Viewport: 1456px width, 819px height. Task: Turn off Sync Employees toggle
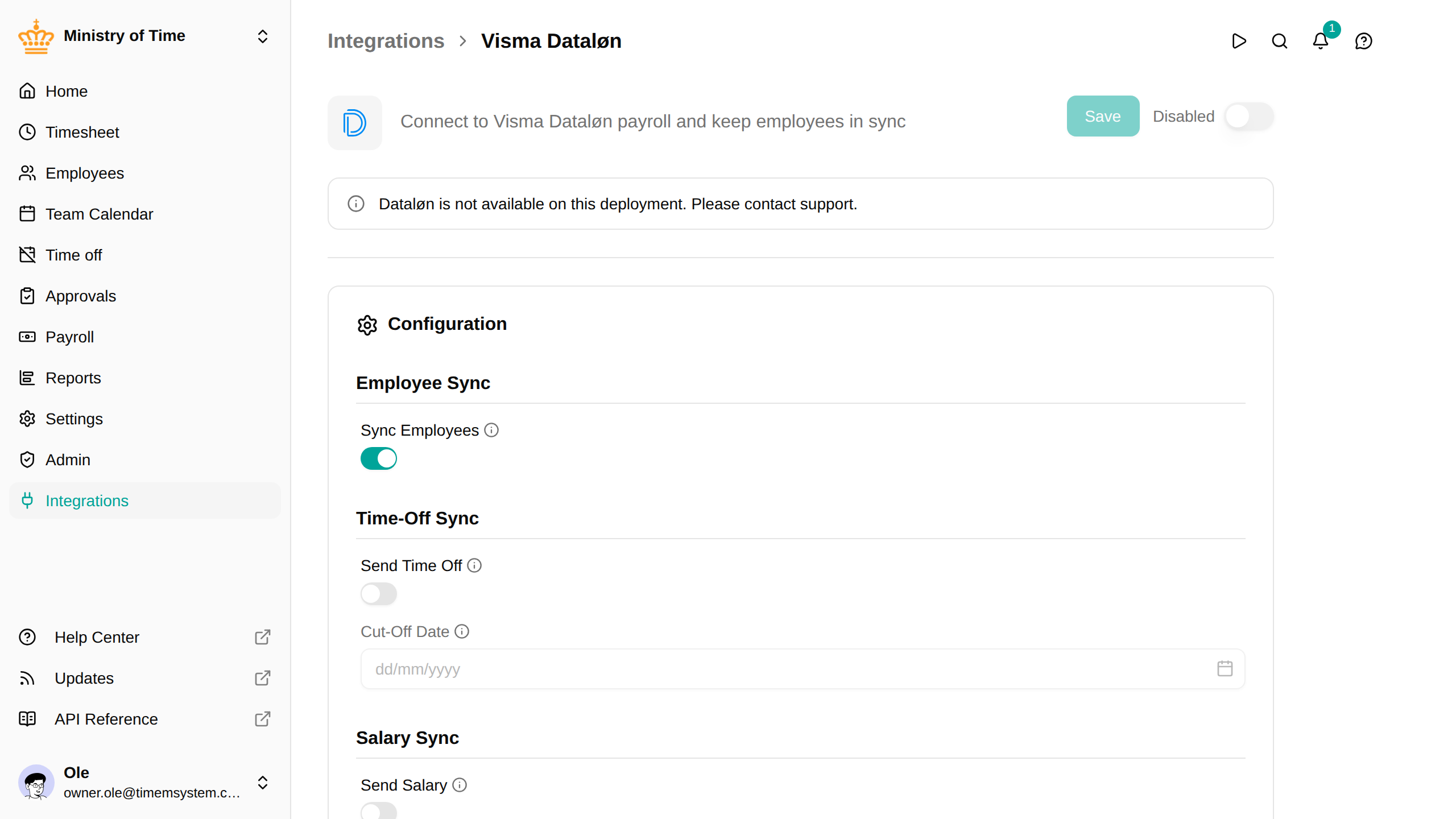pos(379,458)
